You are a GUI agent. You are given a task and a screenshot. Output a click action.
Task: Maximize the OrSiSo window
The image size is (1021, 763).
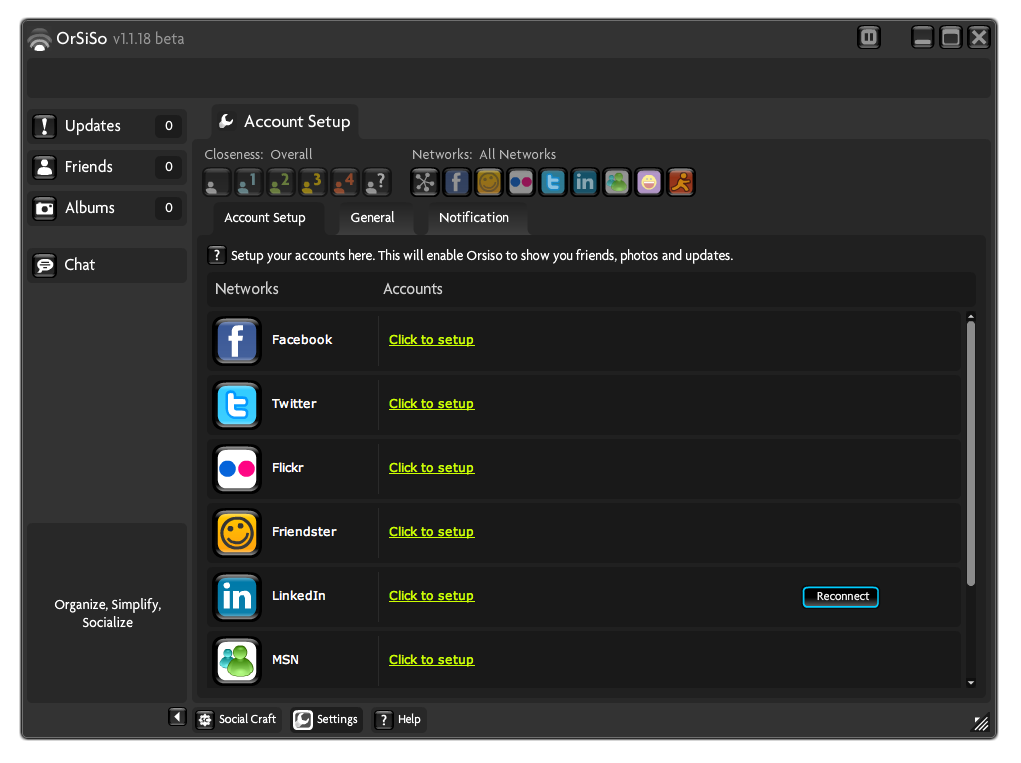951,37
